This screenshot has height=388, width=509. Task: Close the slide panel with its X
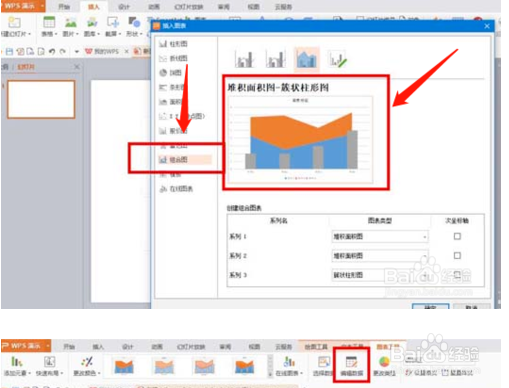pyautogui.click(x=77, y=67)
